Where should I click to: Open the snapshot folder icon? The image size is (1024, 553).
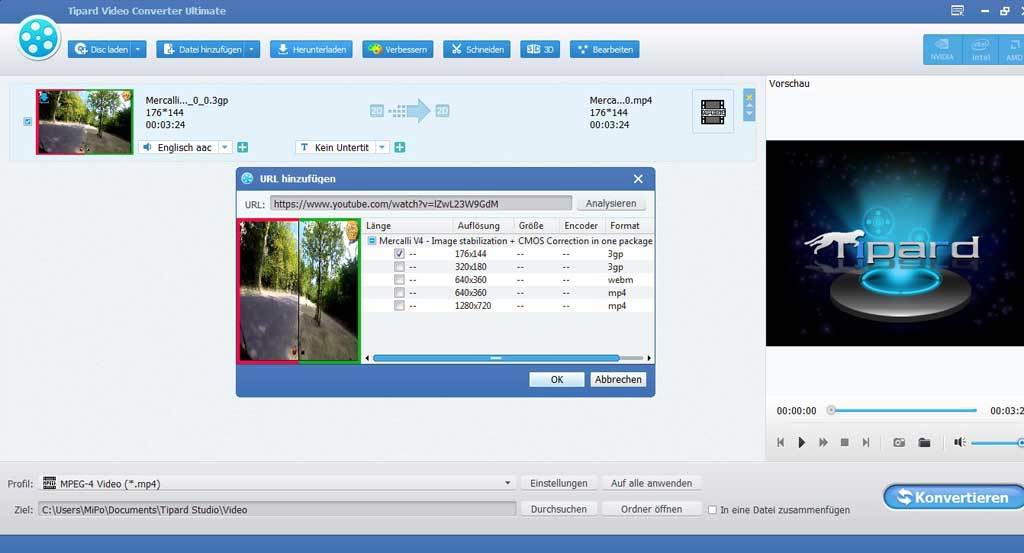924,443
